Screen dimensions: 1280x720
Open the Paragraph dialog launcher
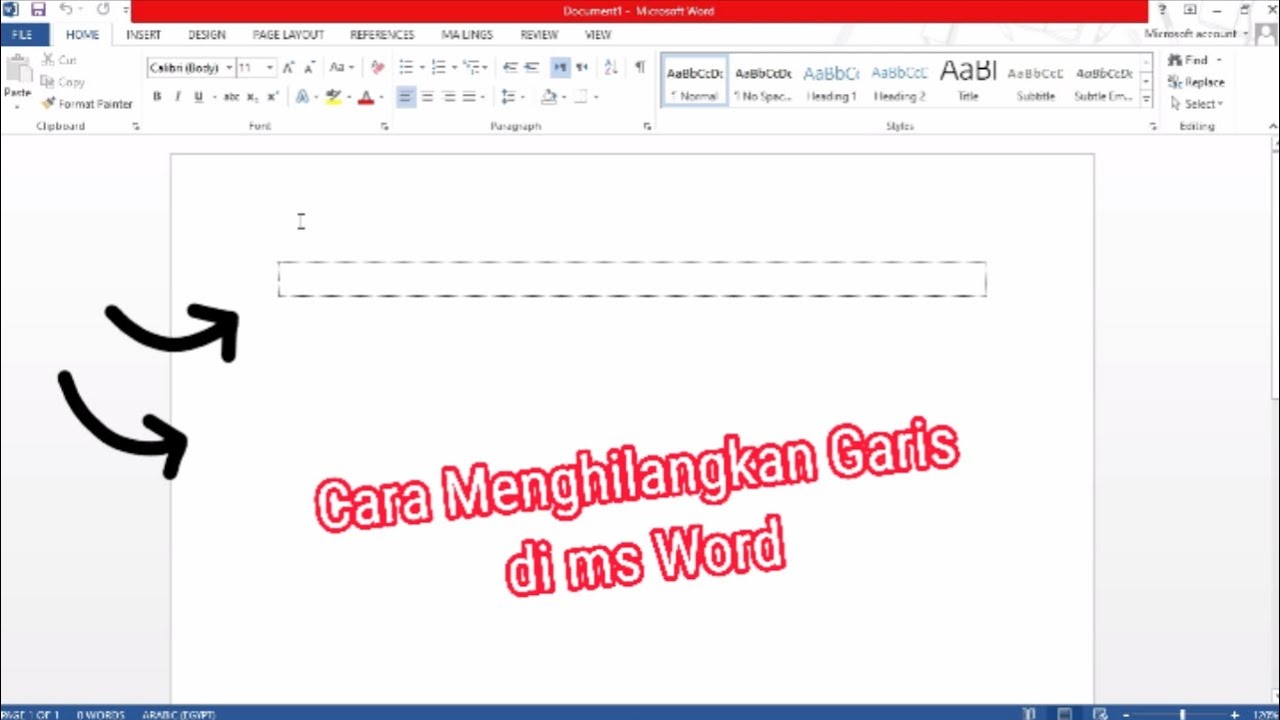coord(647,127)
